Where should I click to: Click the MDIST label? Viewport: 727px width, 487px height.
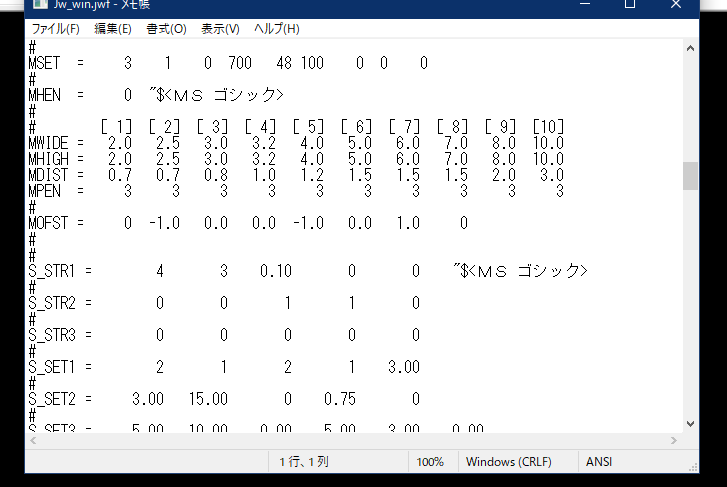point(48,175)
